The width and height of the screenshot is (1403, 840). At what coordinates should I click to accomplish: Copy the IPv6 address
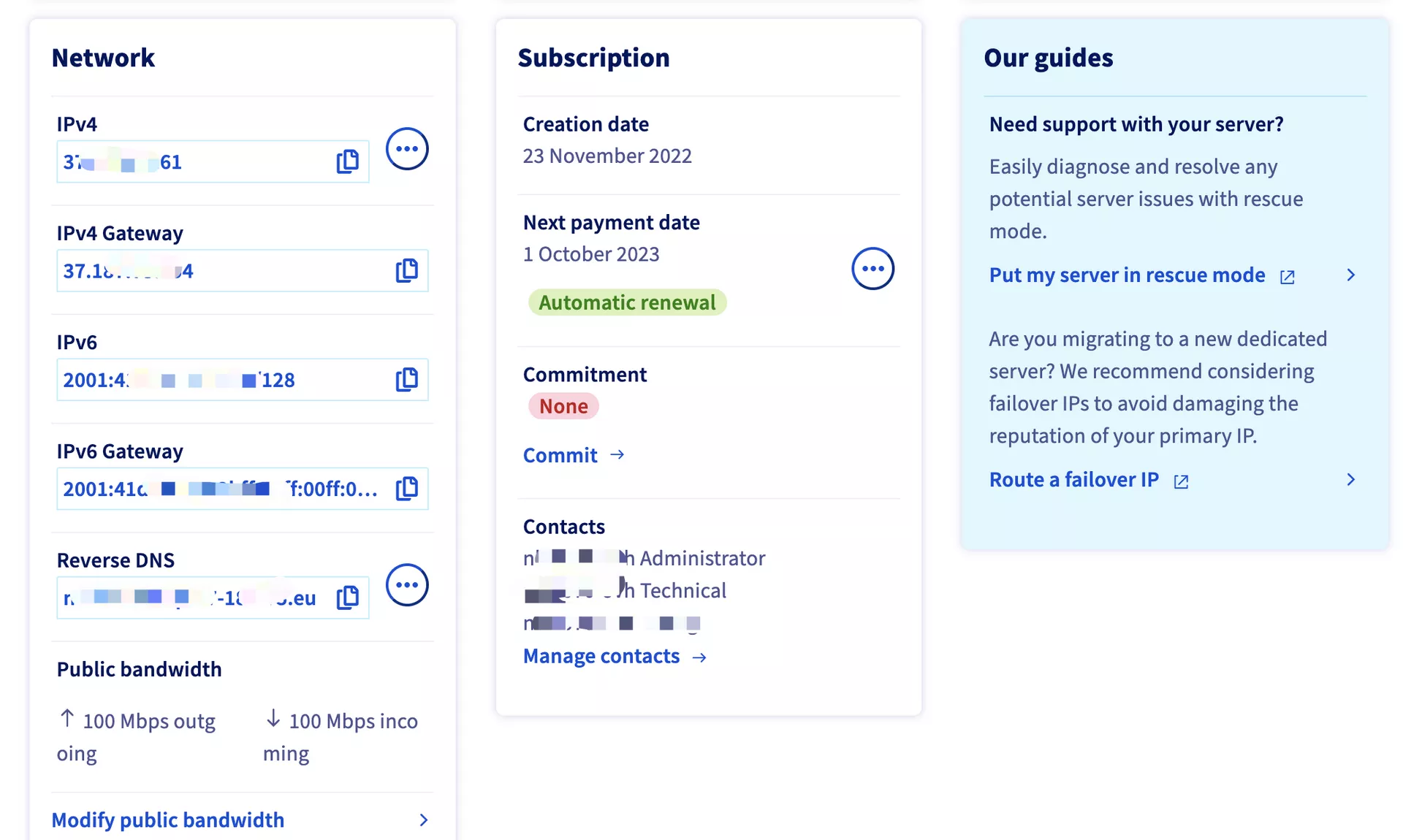point(407,380)
